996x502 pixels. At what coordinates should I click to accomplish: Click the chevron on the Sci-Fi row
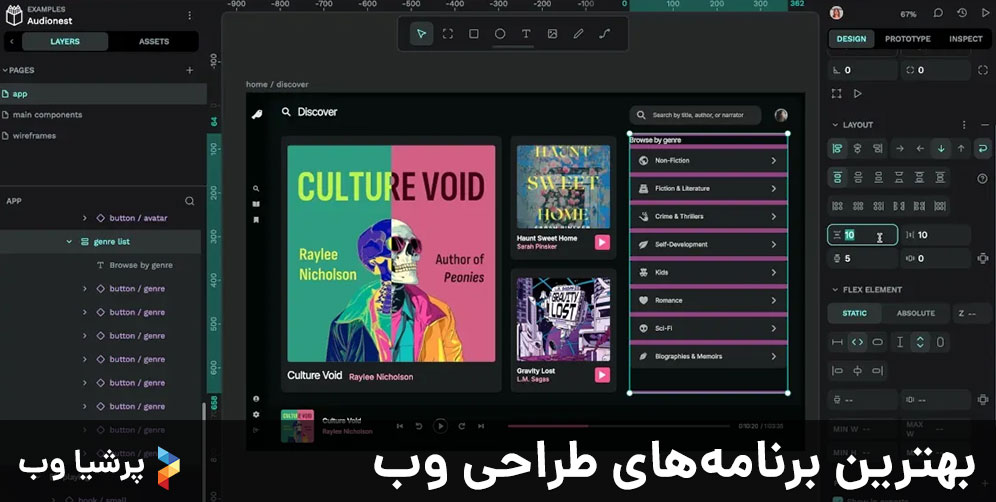pos(774,328)
